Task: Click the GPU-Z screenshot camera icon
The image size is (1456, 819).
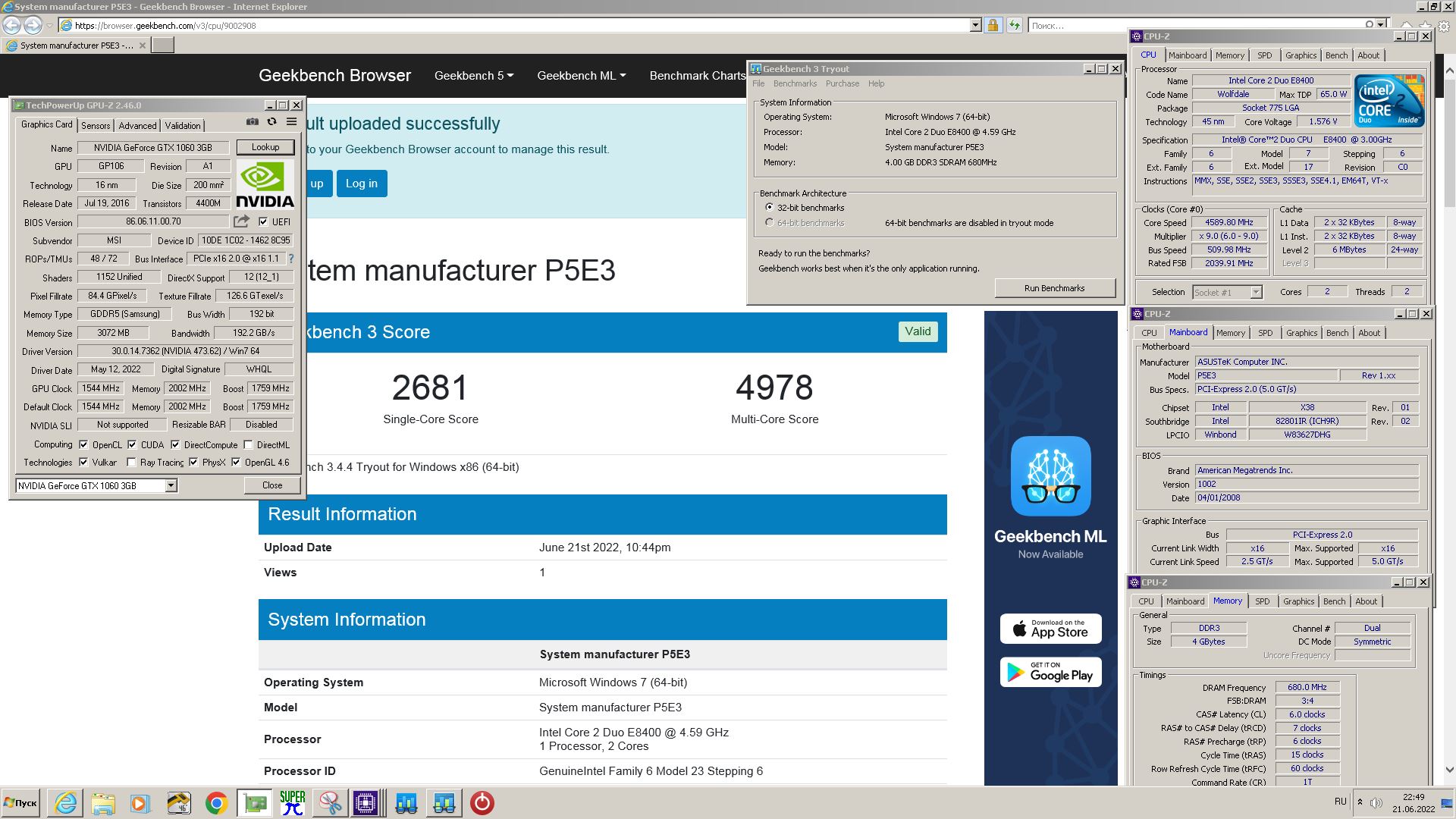Action: tap(252, 122)
